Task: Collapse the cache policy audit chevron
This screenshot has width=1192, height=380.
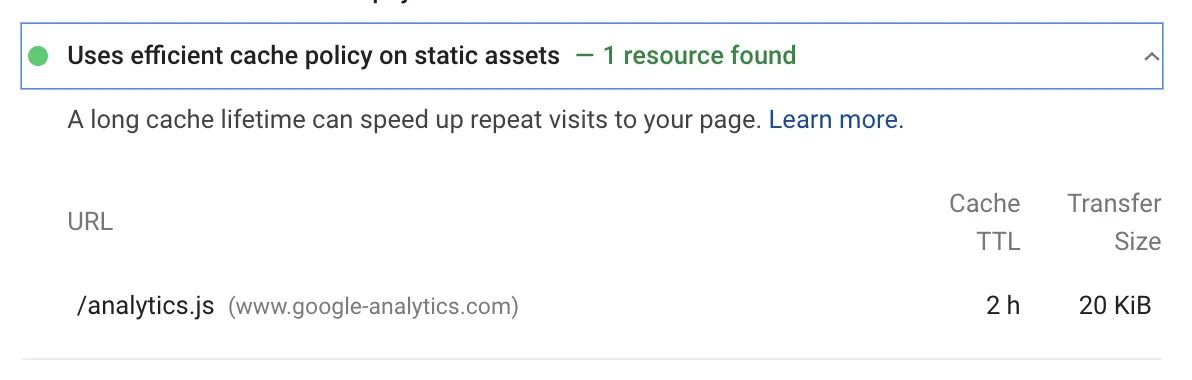Action: [x=1152, y=56]
